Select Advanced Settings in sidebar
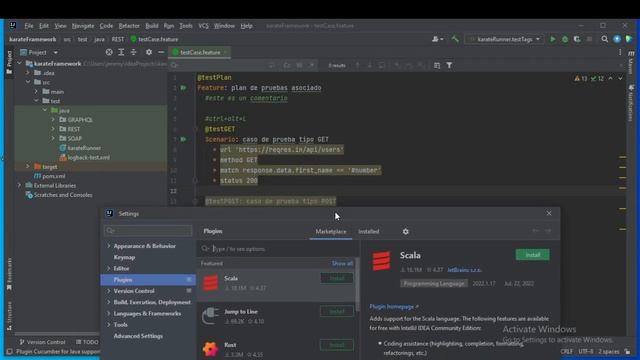This screenshot has width=640, height=360. [138, 336]
